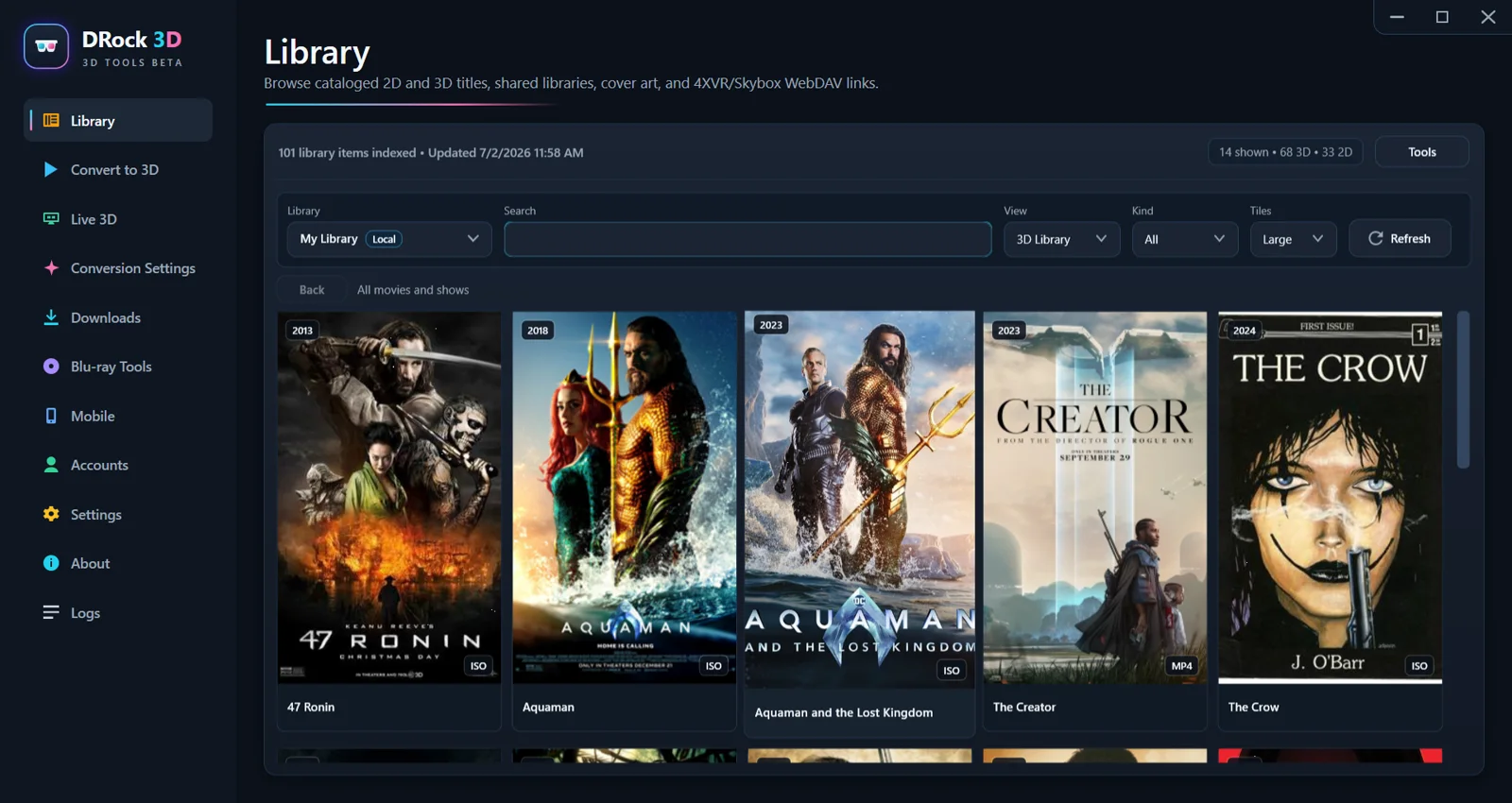The width and height of the screenshot is (1512, 803).
Task: Maximize the application window
Action: coord(1442,17)
